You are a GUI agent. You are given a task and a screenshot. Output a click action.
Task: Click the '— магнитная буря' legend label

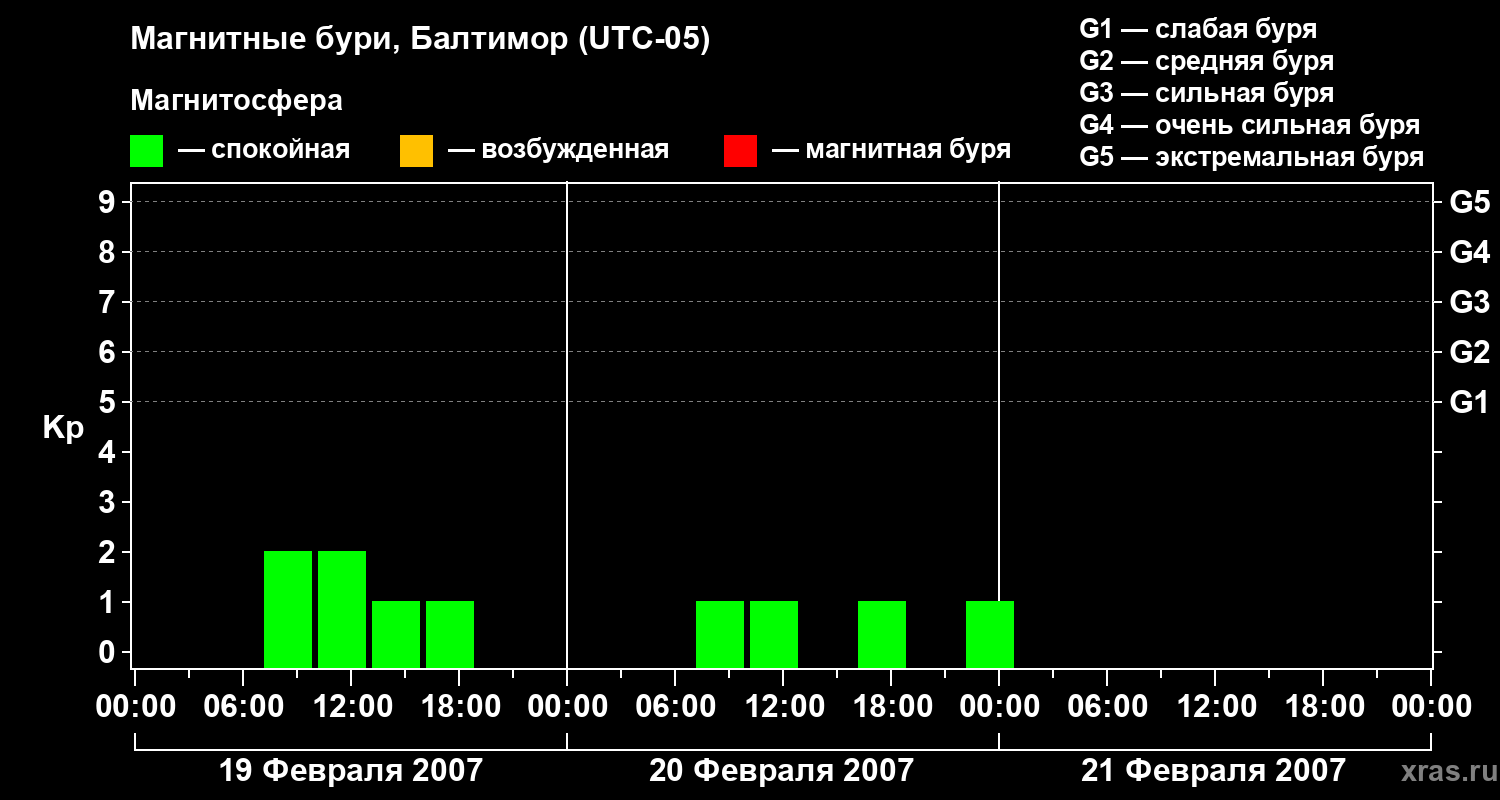click(x=892, y=150)
